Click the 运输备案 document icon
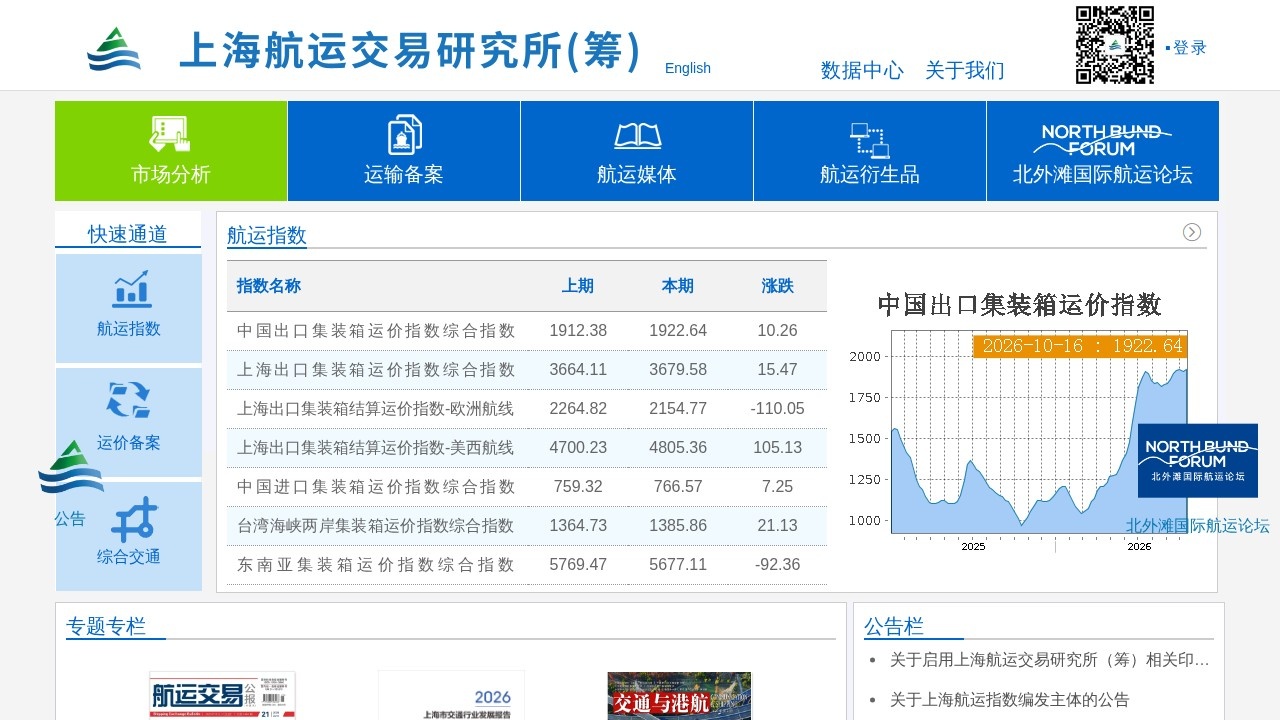The image size is (1280, 720). pyautogui.click(x=404, y=135)
